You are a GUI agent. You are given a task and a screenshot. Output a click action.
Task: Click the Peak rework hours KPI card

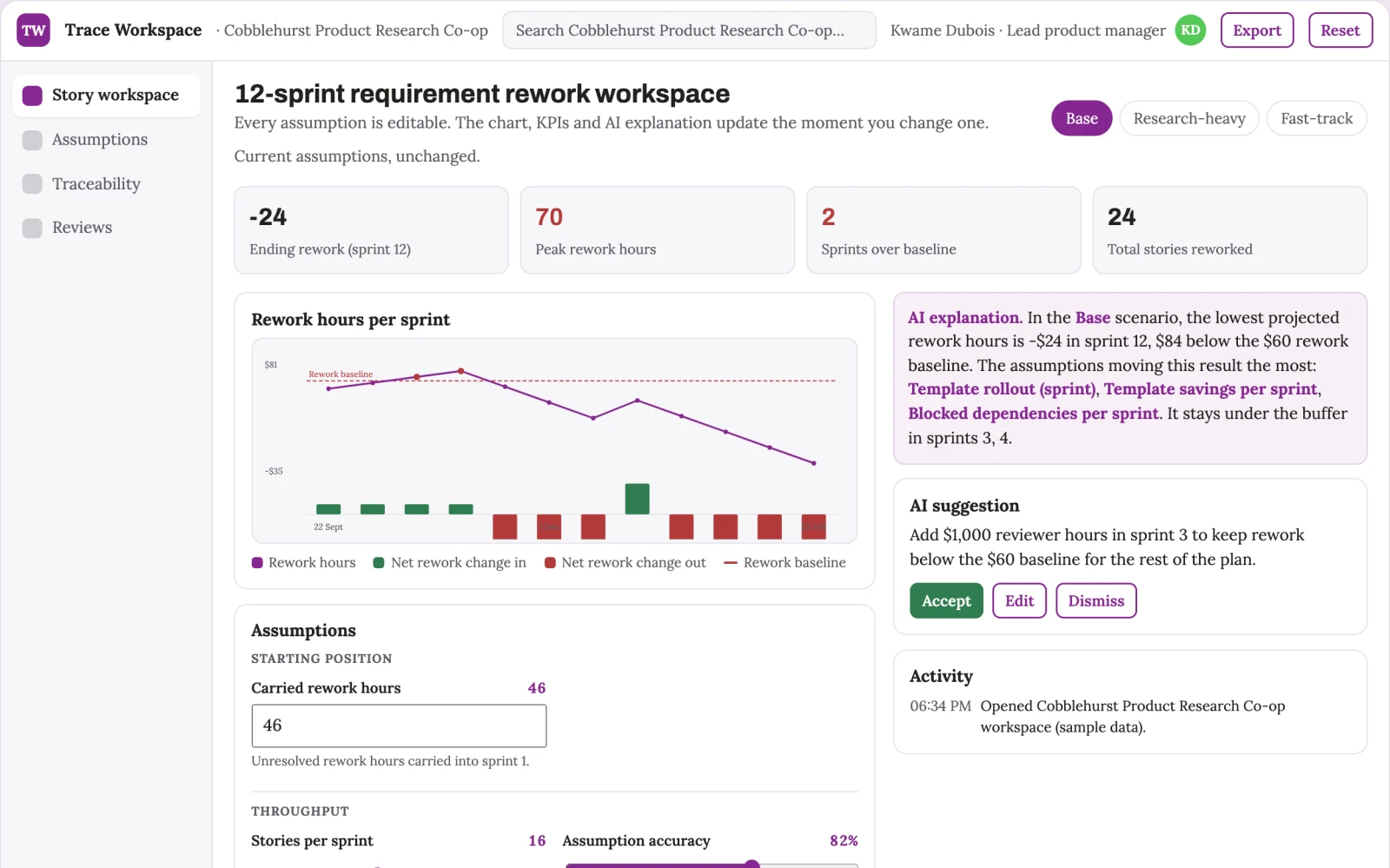point(657,230)
